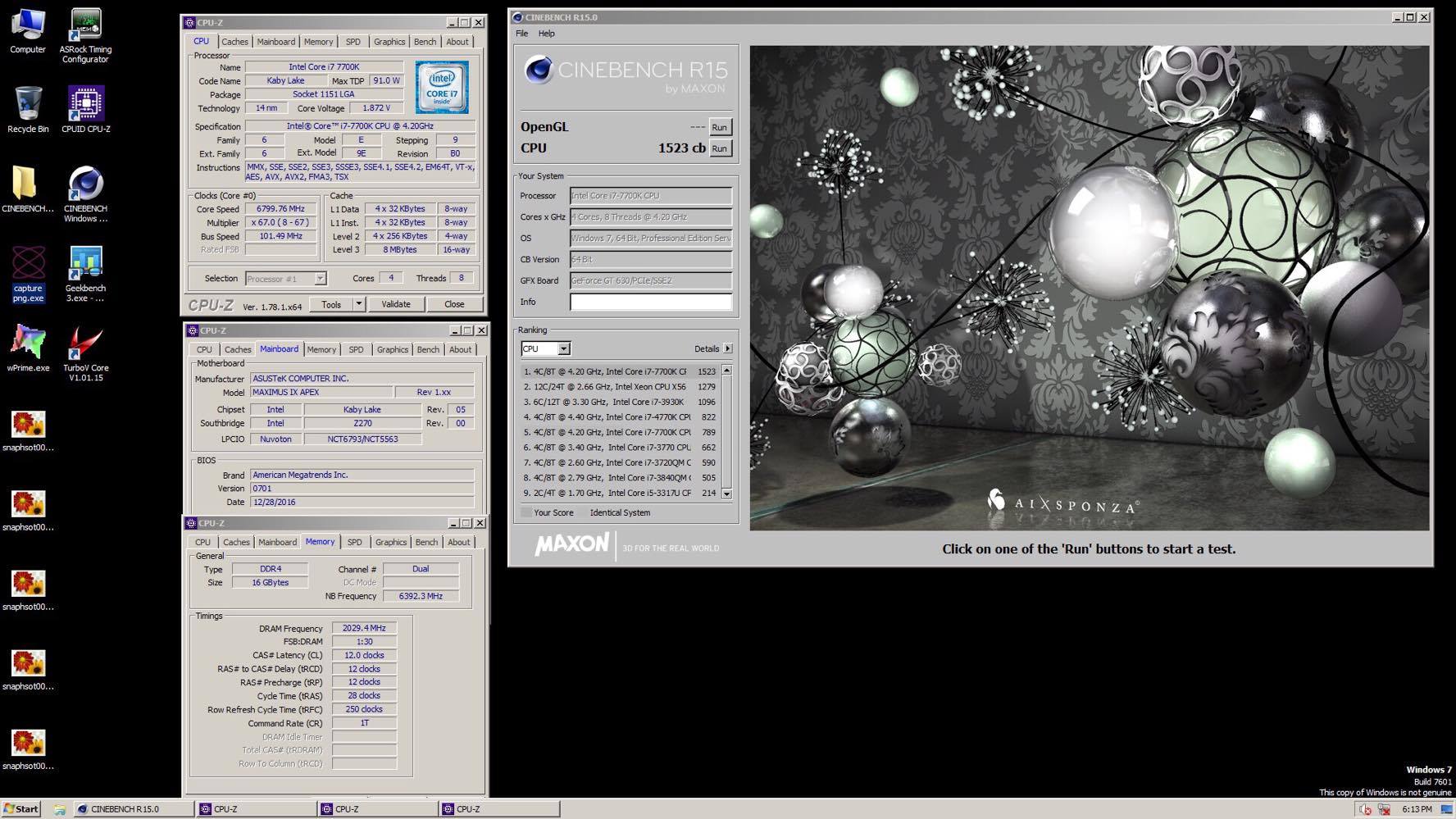
Task: Click the BIOS Version 0701 field
Action: 362,488
